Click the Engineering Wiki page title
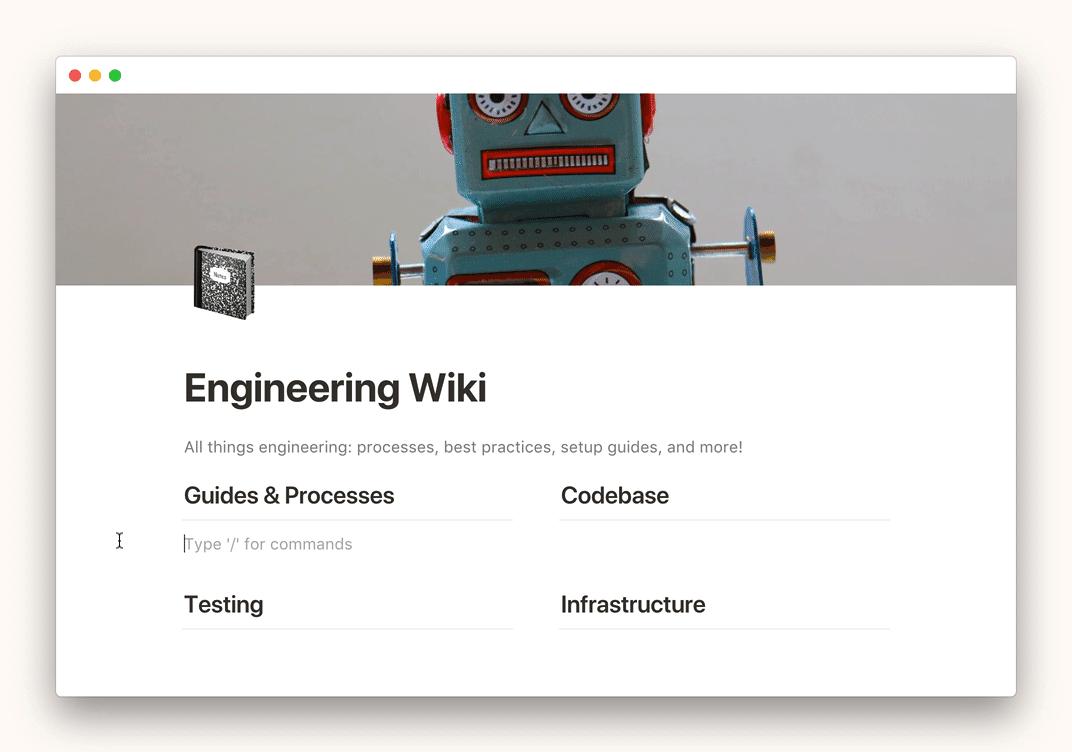The image size is (1072, 752). [x=334, y=388]
